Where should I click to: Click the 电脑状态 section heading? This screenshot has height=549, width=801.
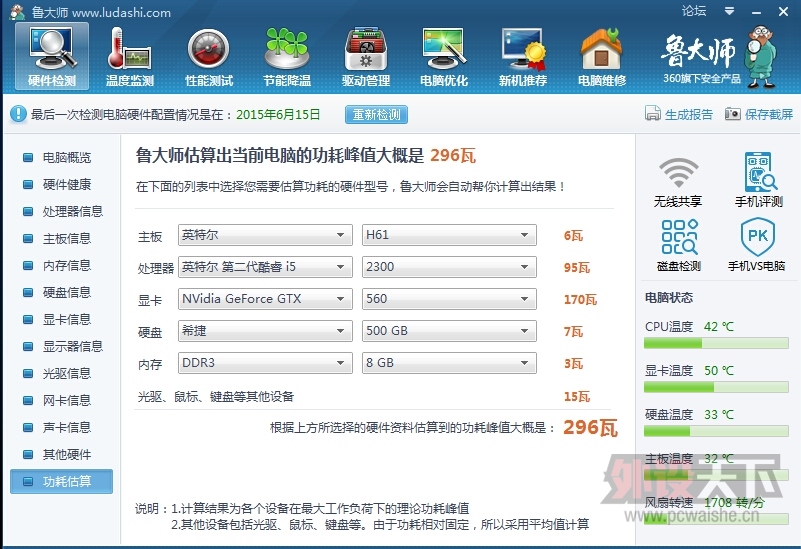point(669,297)
